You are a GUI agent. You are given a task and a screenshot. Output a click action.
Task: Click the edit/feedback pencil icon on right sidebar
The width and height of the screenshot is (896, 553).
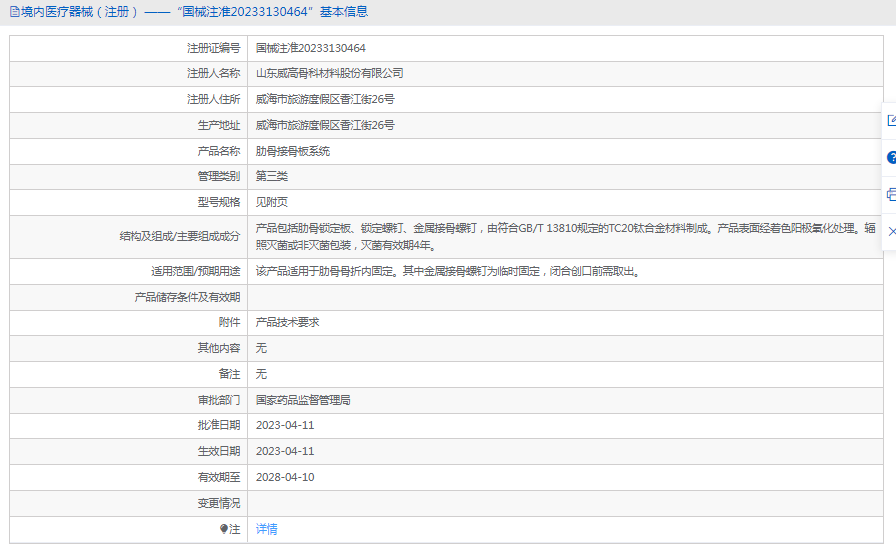point(891,121)
